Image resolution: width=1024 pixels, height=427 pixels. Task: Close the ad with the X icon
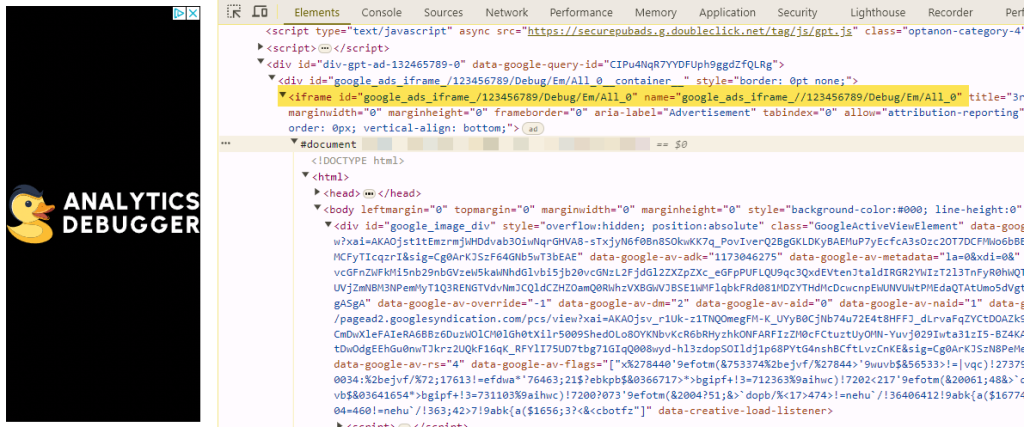[193, 13]
